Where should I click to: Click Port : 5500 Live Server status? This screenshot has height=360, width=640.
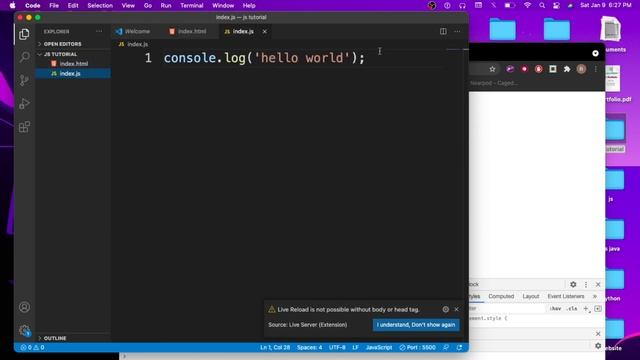[417, 347]
